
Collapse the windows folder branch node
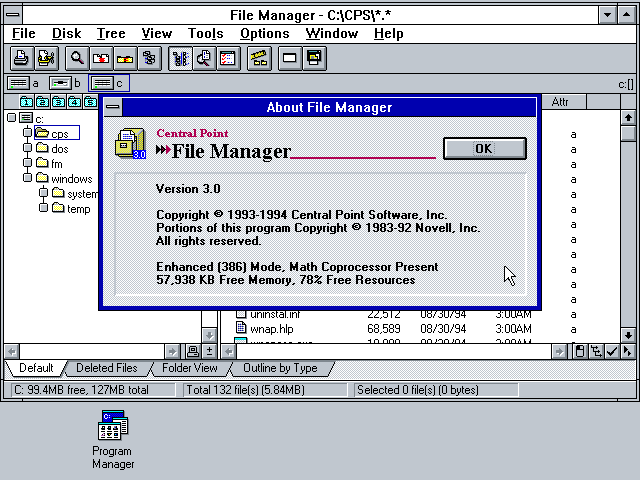[x=27, y=178]
